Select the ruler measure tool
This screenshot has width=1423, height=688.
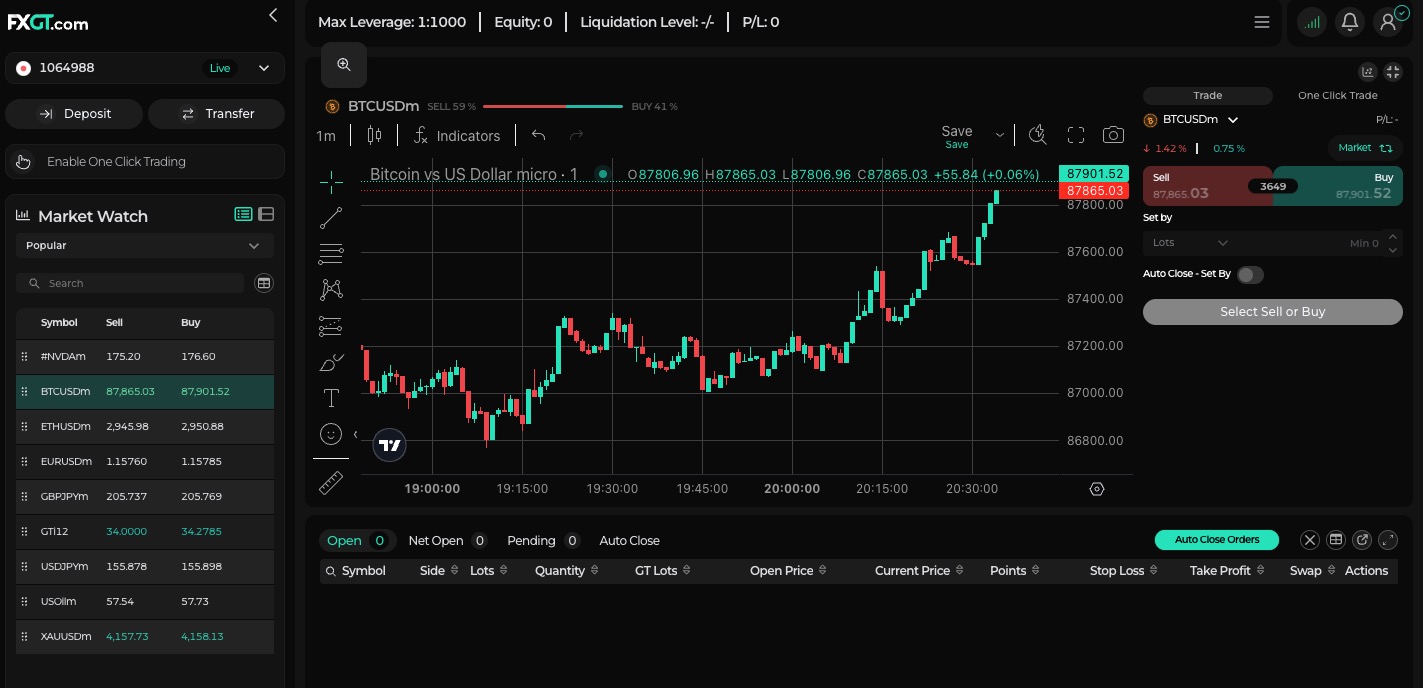(331, 483)
